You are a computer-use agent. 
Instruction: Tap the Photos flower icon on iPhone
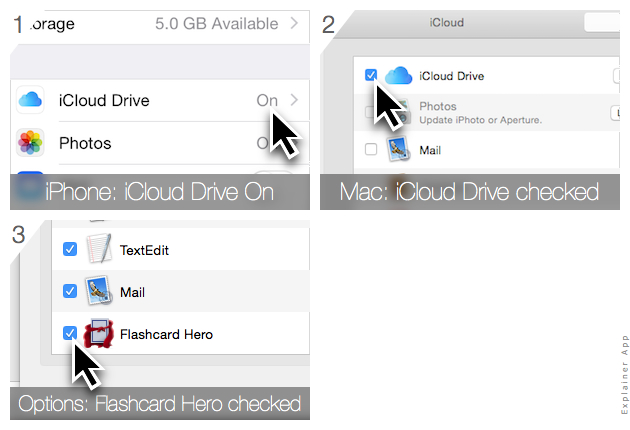click(30, 142)
